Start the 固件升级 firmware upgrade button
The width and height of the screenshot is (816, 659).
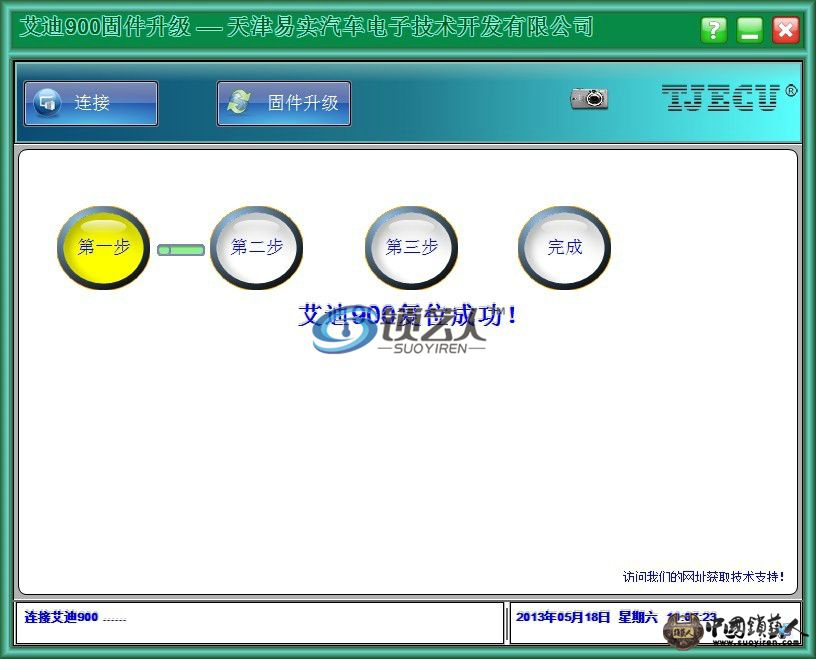click(x=284, y=103)
